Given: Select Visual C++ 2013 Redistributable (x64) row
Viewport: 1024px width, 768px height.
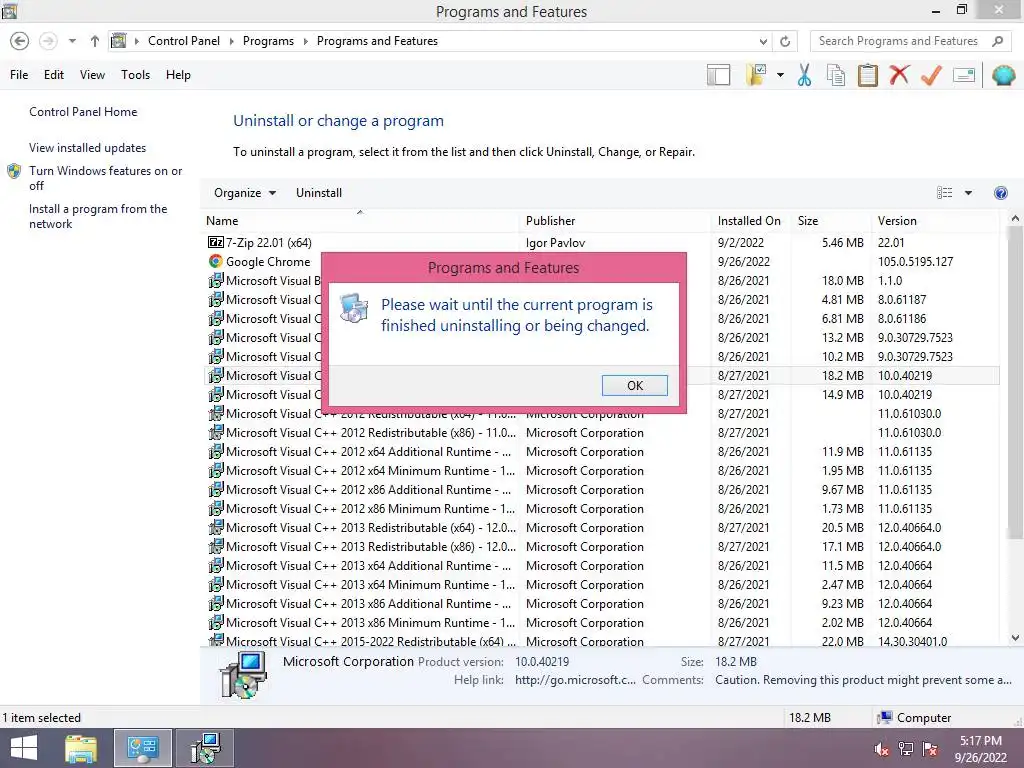Looking at the screenshot, I should 601,527.
